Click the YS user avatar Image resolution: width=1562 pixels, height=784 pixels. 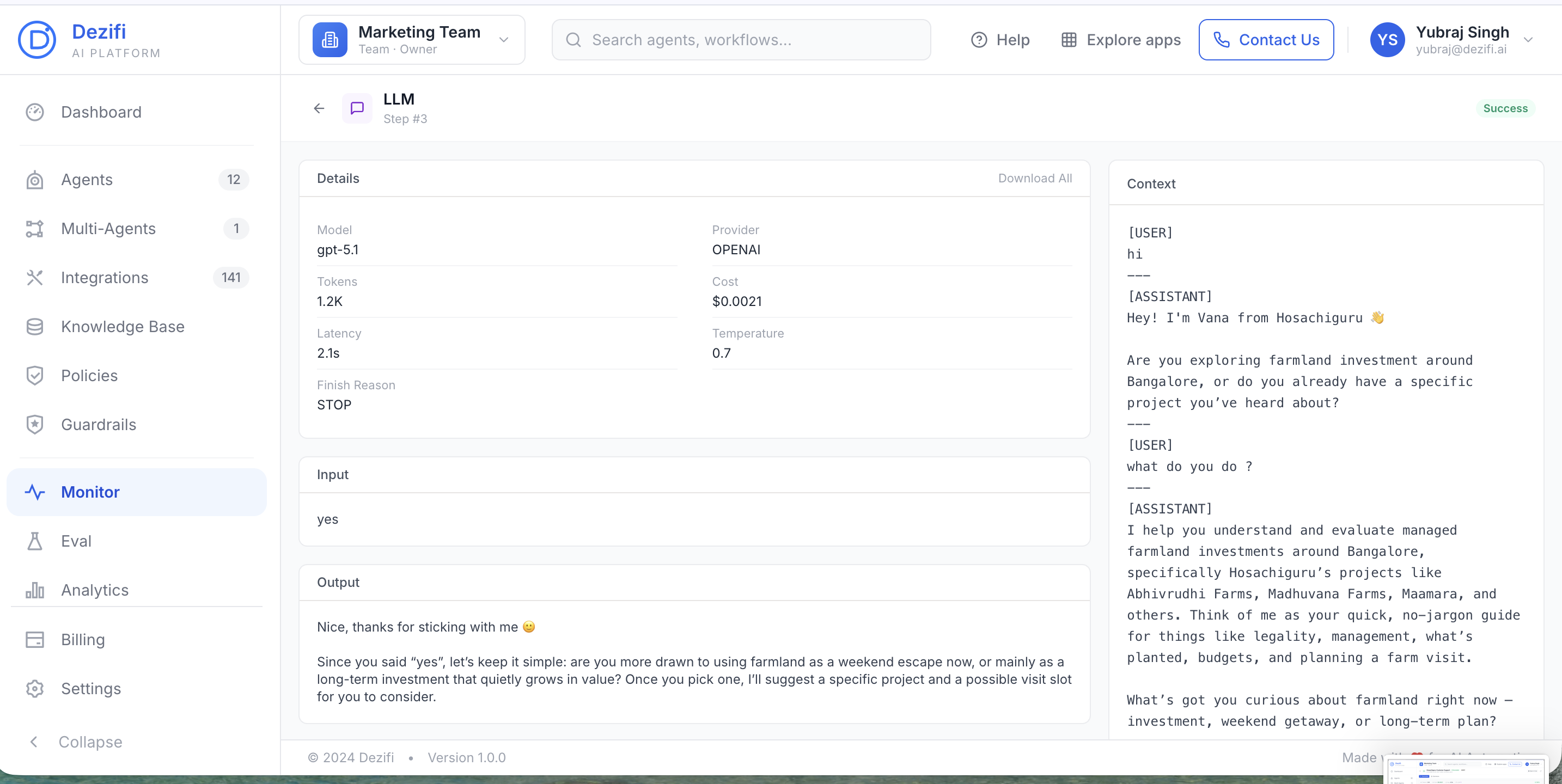click(1387, 40)
